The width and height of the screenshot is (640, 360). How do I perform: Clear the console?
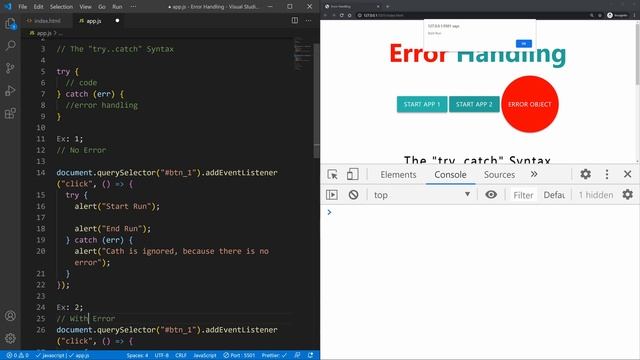353,195
